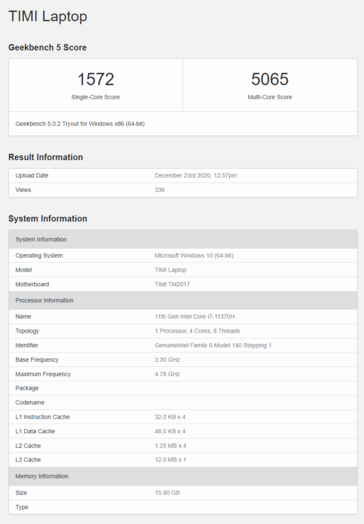Select Microsoft Windows 10 (64-bit) value
This screenshot has width=364, height=524.
click(194, 256)
